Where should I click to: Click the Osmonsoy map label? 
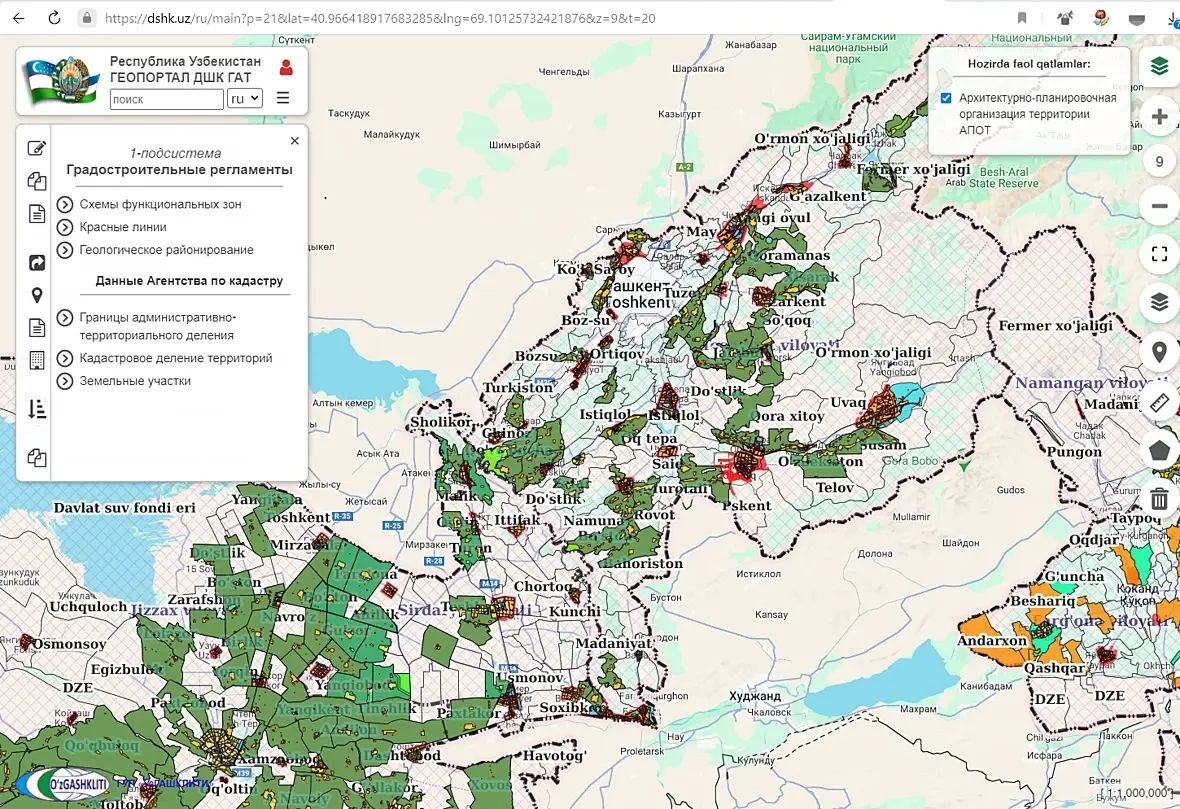(x=68, y=644)
